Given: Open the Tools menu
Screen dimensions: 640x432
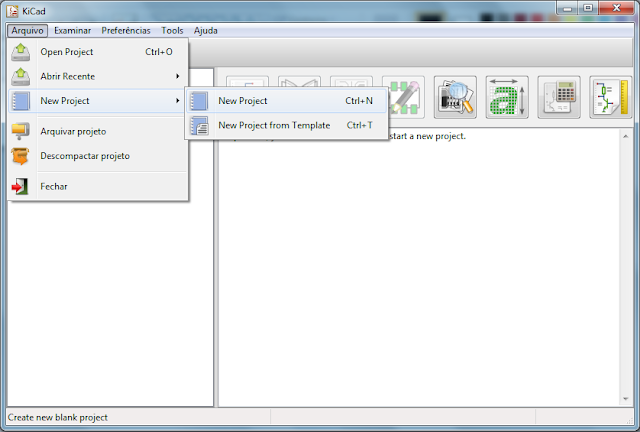Looking at the screenshot, I should (x=172, y=31).
